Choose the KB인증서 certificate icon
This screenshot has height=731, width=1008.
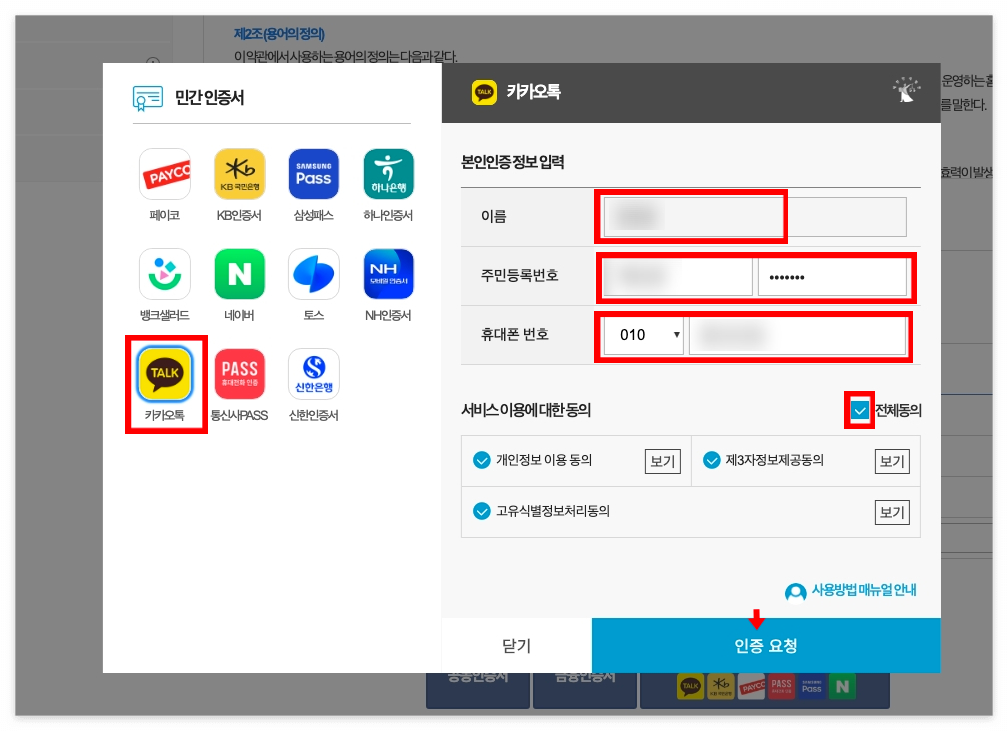[239, 174]
